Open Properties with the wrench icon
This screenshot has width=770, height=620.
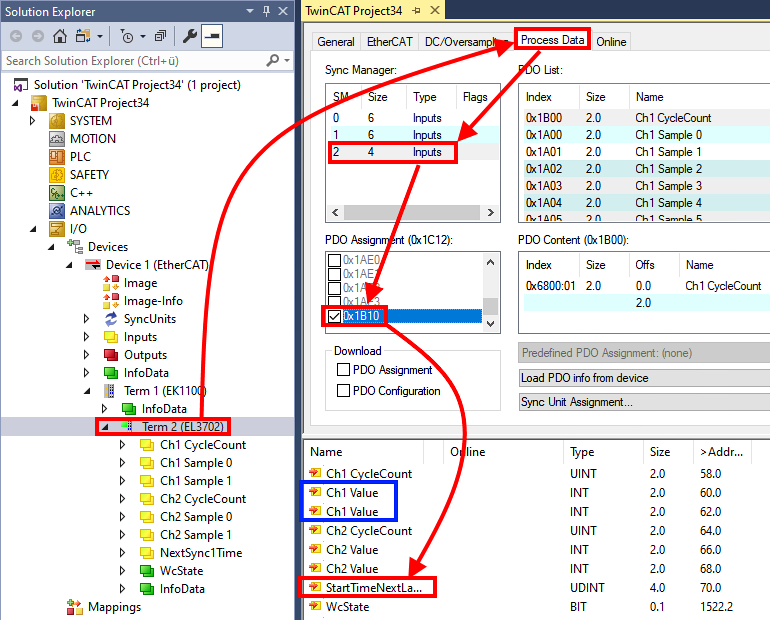tap(190, 36)
